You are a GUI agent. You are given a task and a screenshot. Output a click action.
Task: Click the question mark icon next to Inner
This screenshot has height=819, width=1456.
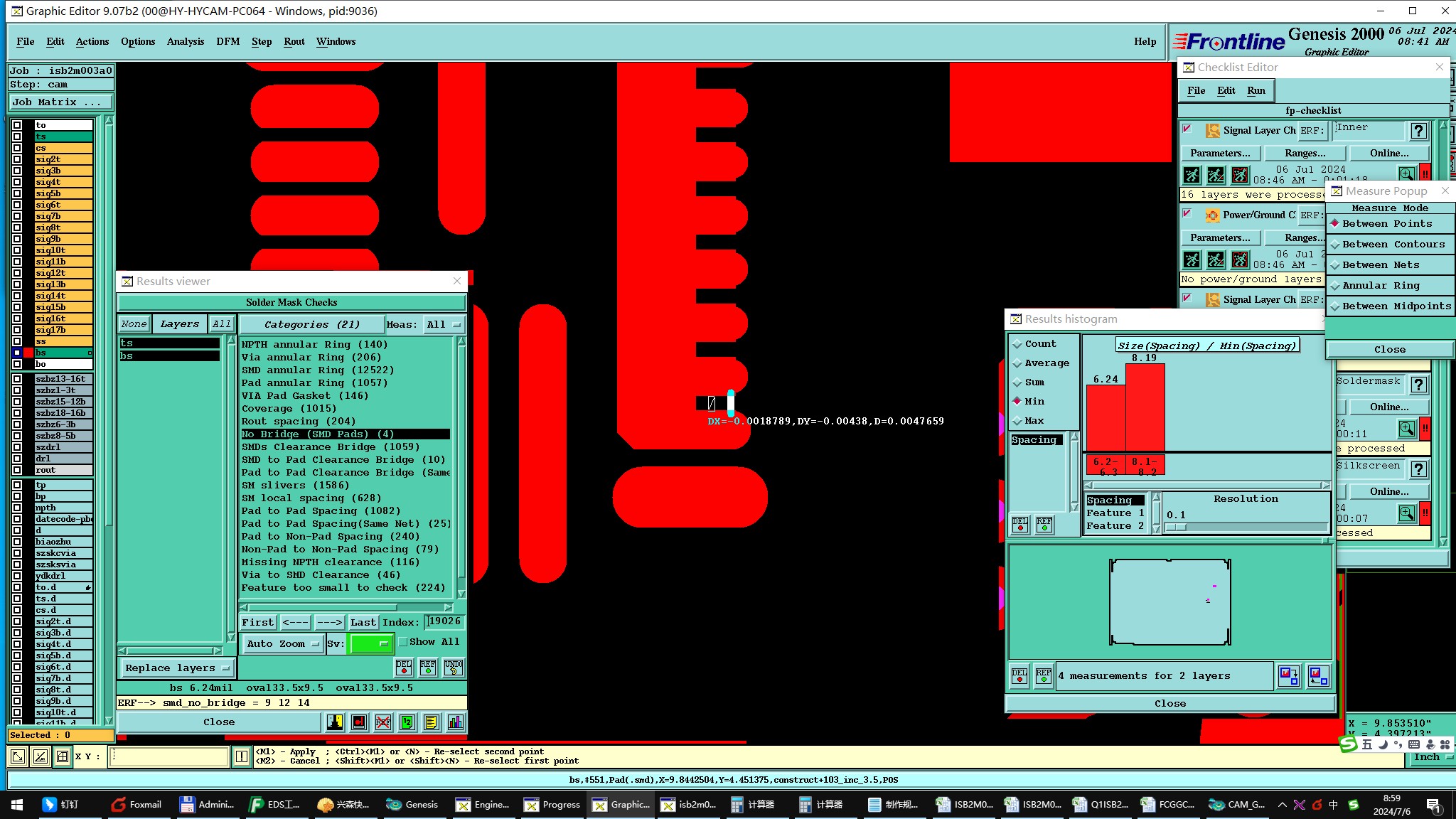1418,130
